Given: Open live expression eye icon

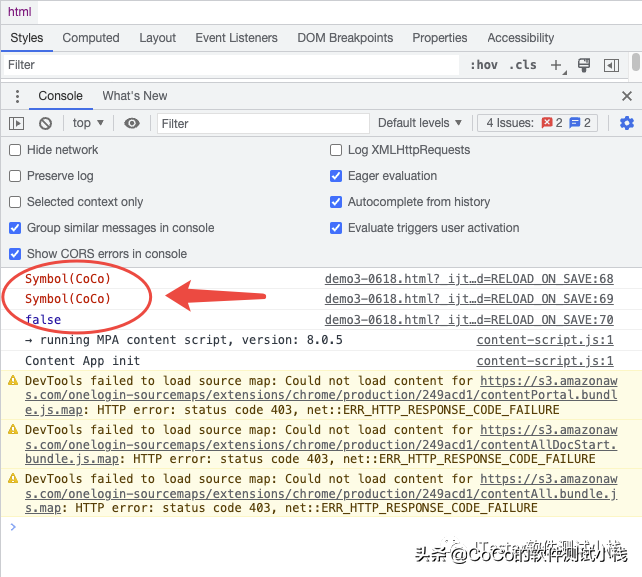Looking at the screenshot, I should coord(132,123).
